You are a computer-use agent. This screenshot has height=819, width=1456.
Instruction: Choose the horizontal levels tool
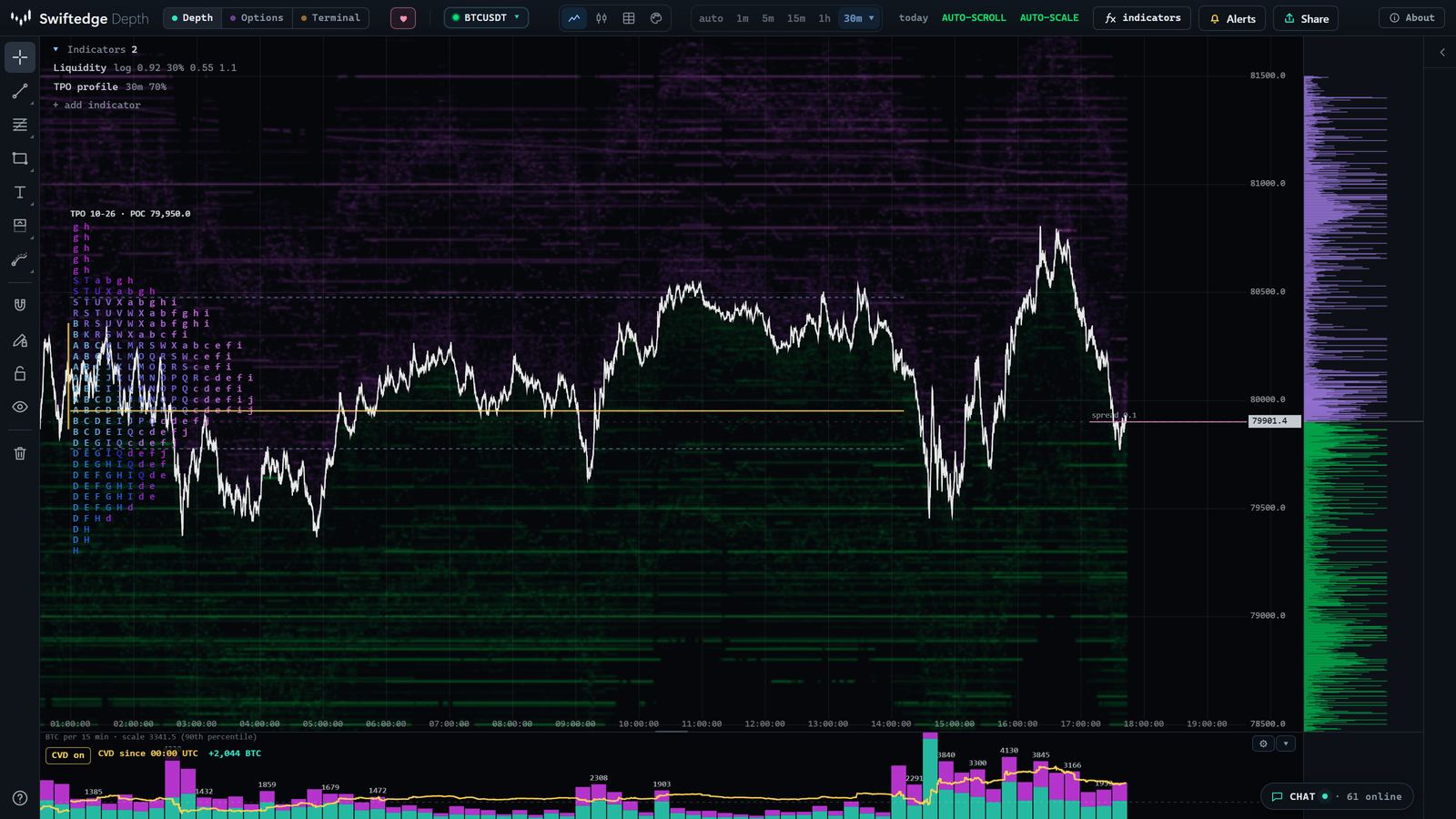click(x=20, y=125)
